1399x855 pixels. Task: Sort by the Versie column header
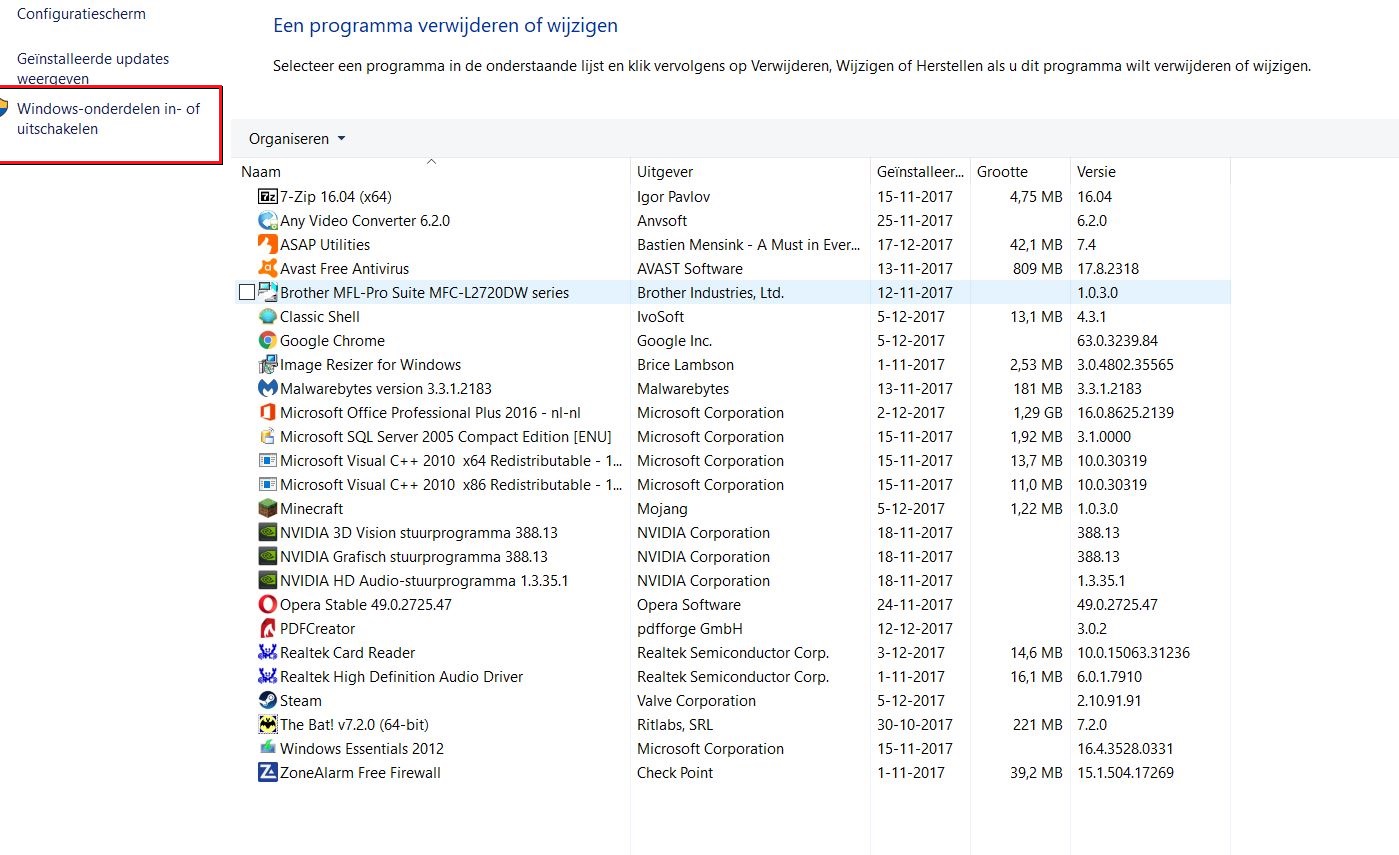(x=1150, y=172)
